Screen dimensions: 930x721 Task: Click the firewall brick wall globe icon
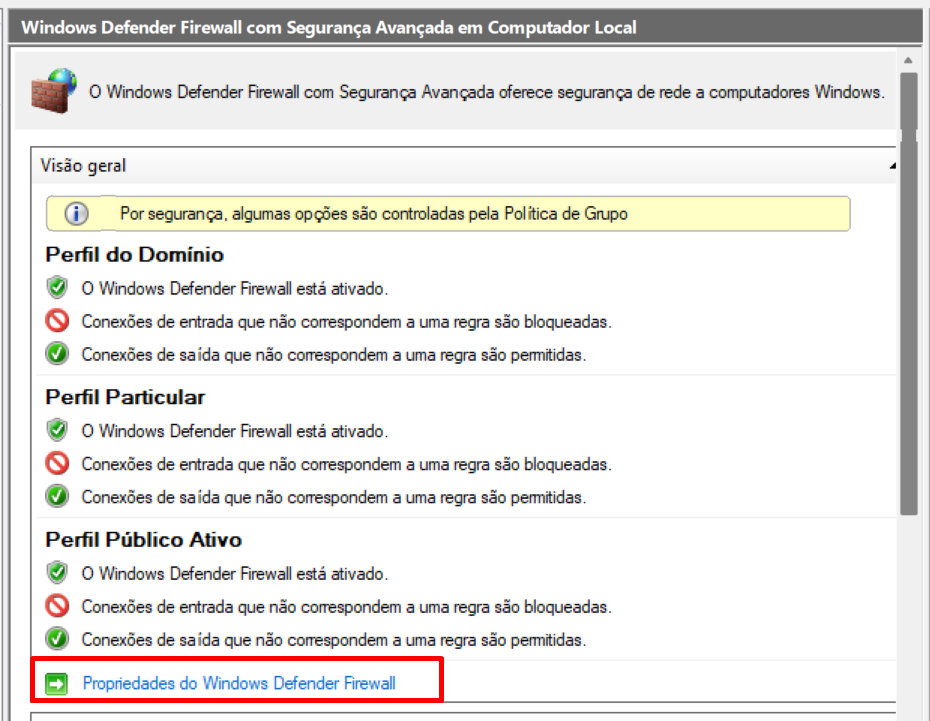pos(53,90)
